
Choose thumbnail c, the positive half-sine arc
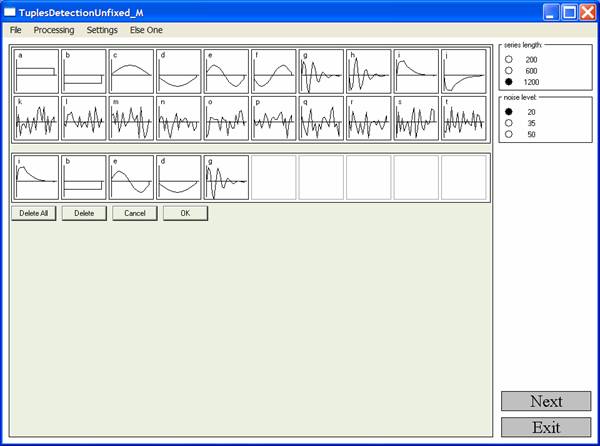pos(131,71)
